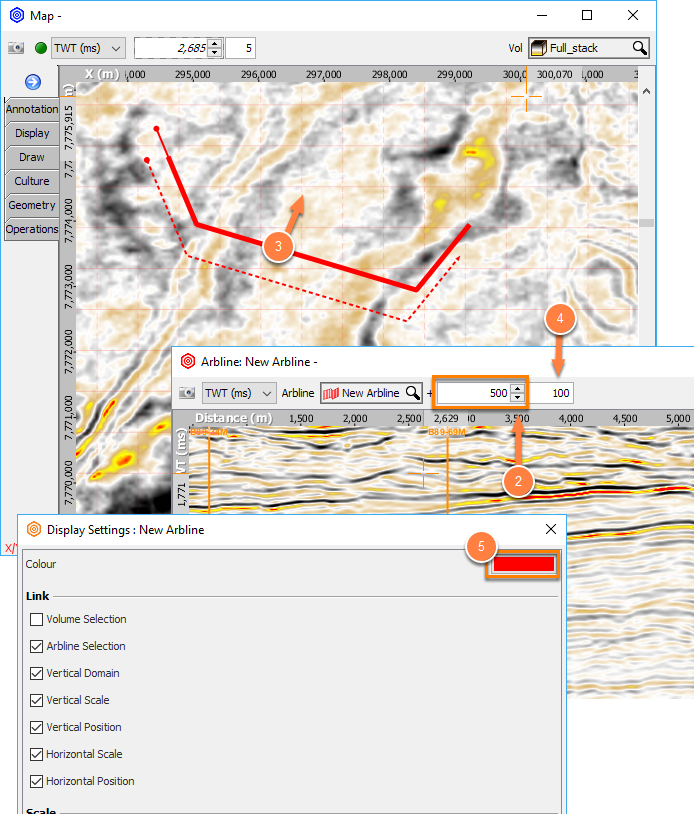694x814 pixels.
Task: Close the Display Settings dialog
Action: (551, 529)
